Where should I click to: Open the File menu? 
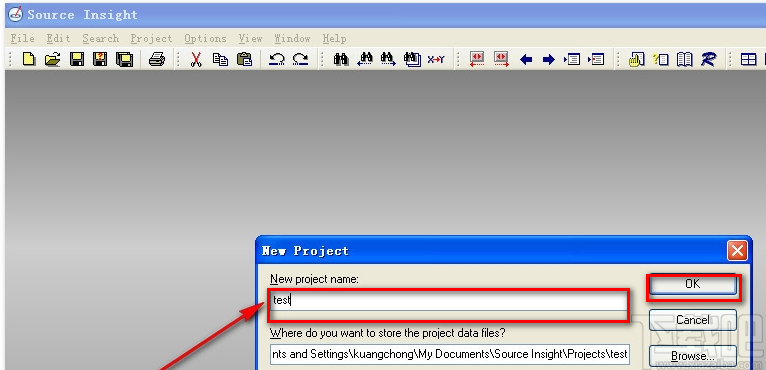[x=22, y=38]
